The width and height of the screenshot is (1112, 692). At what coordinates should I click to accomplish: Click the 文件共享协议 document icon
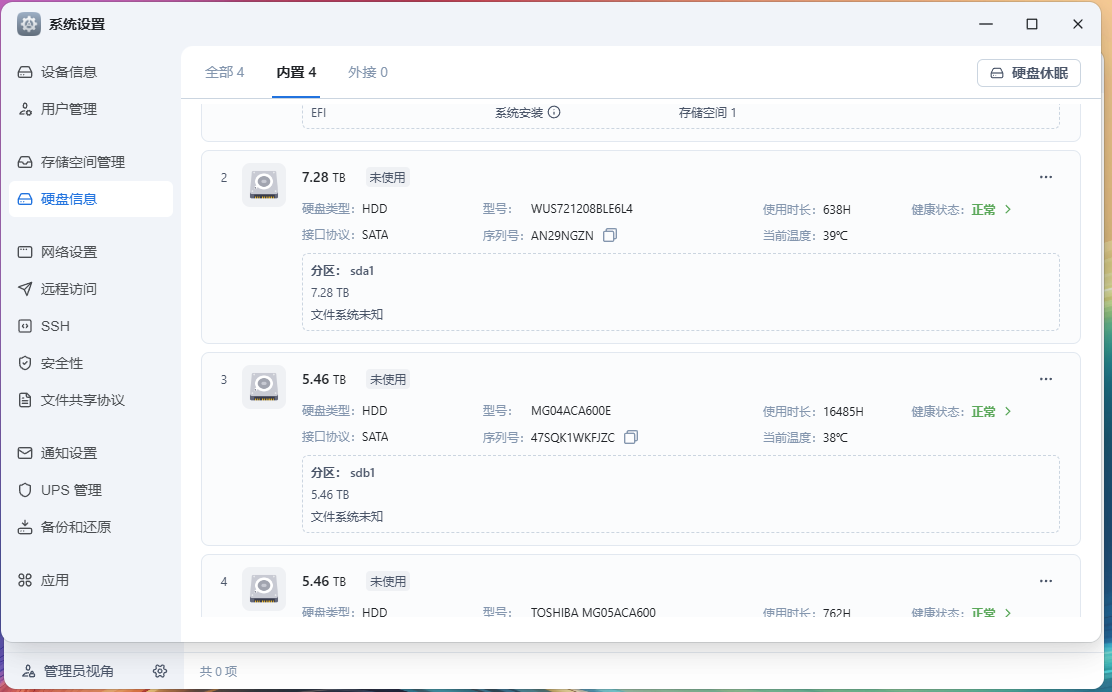tap(25, 400)
